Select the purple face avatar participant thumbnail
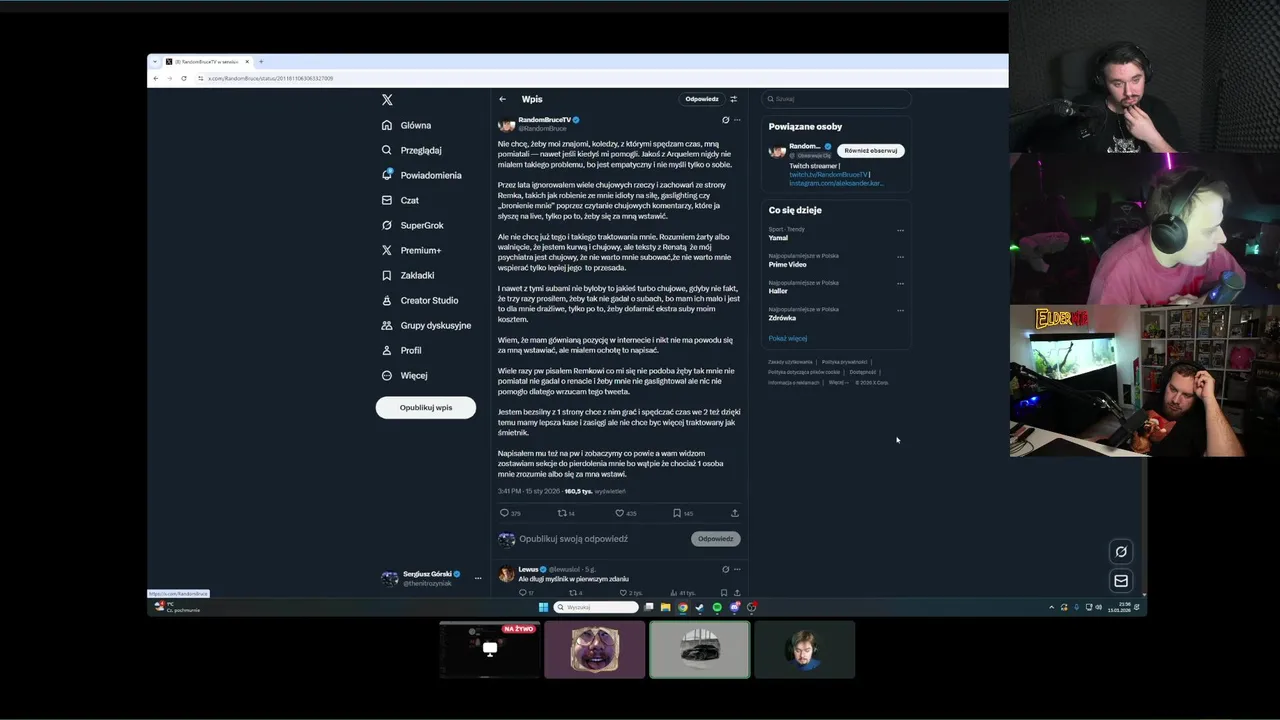The image size is (1280, 720). coord(595,650)
